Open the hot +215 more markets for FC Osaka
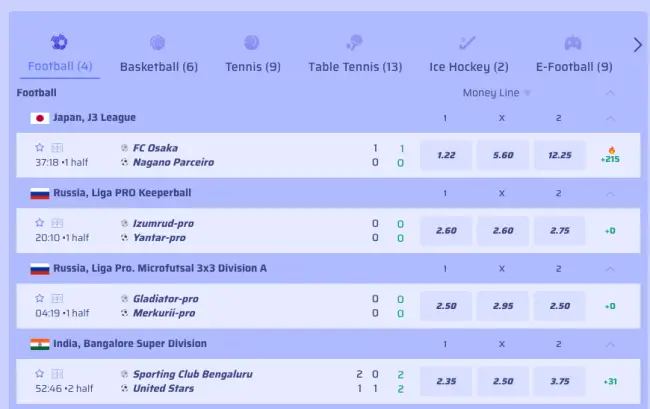The height and width of the screenshot is (409, 650). [610, 155]
